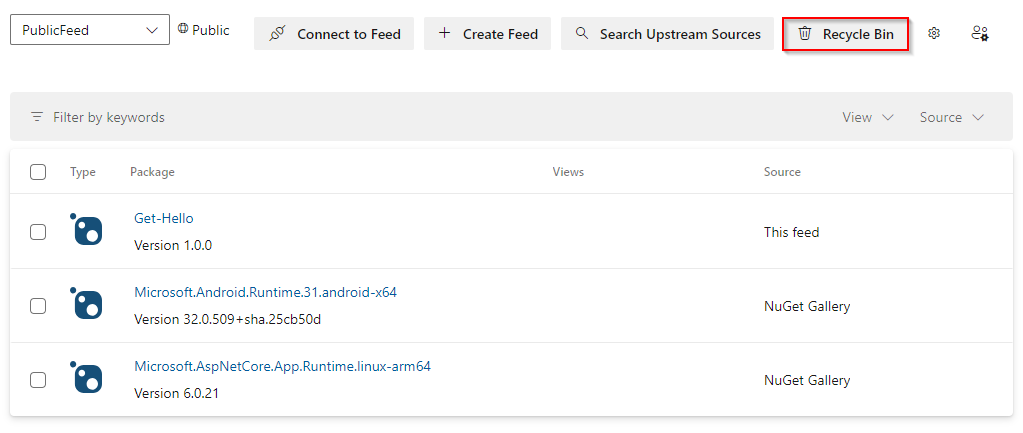
Task: Check the select-all packages checkbox
Action: pyautogui.click(x=38, y=172)
